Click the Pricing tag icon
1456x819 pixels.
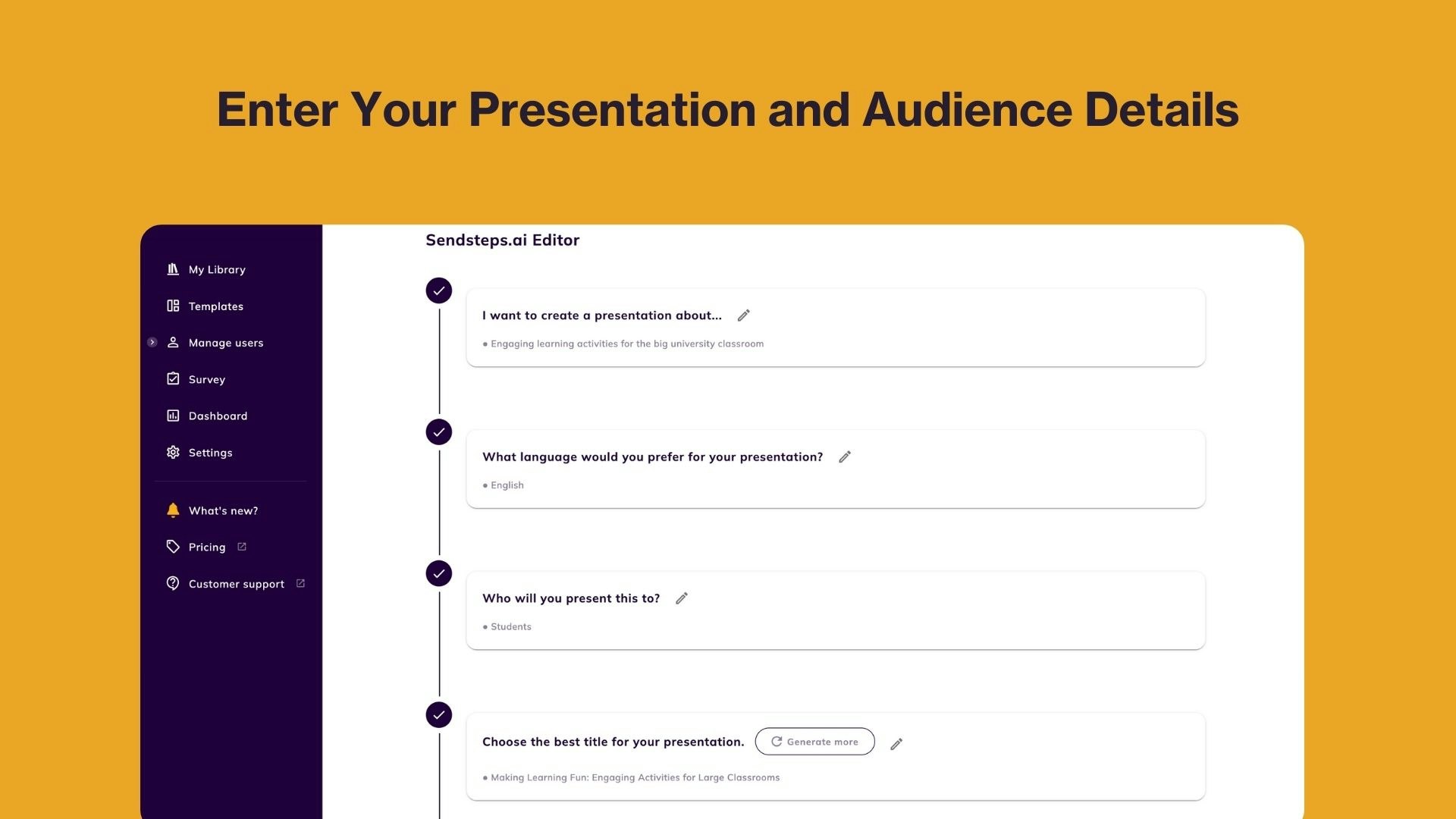[173, 547]
